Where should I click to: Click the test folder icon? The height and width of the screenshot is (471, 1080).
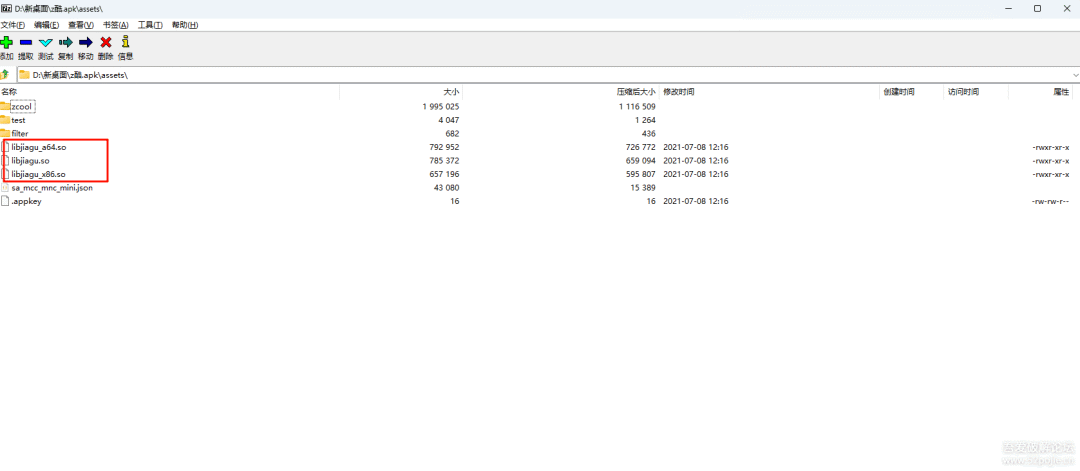(x=5, y=120)
